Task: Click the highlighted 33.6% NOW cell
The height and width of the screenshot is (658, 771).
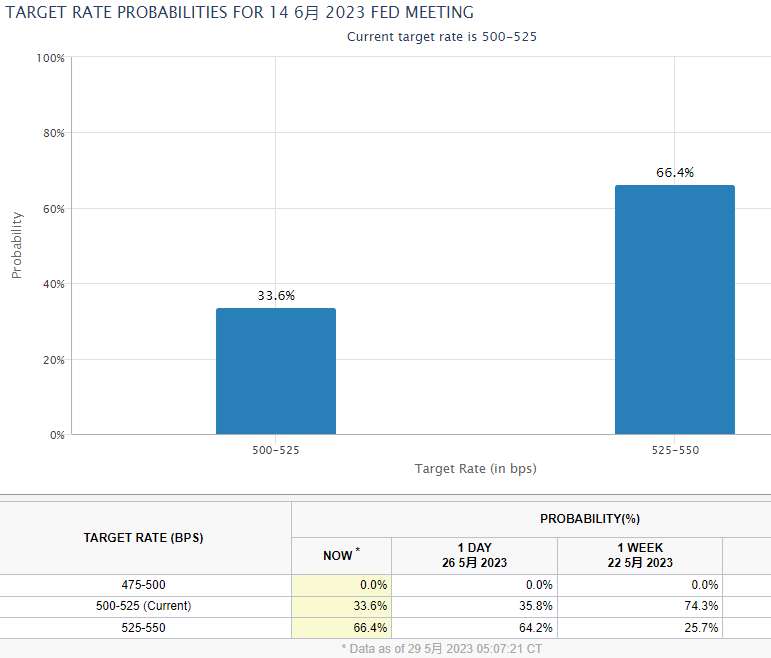Action: pos(341,606)
